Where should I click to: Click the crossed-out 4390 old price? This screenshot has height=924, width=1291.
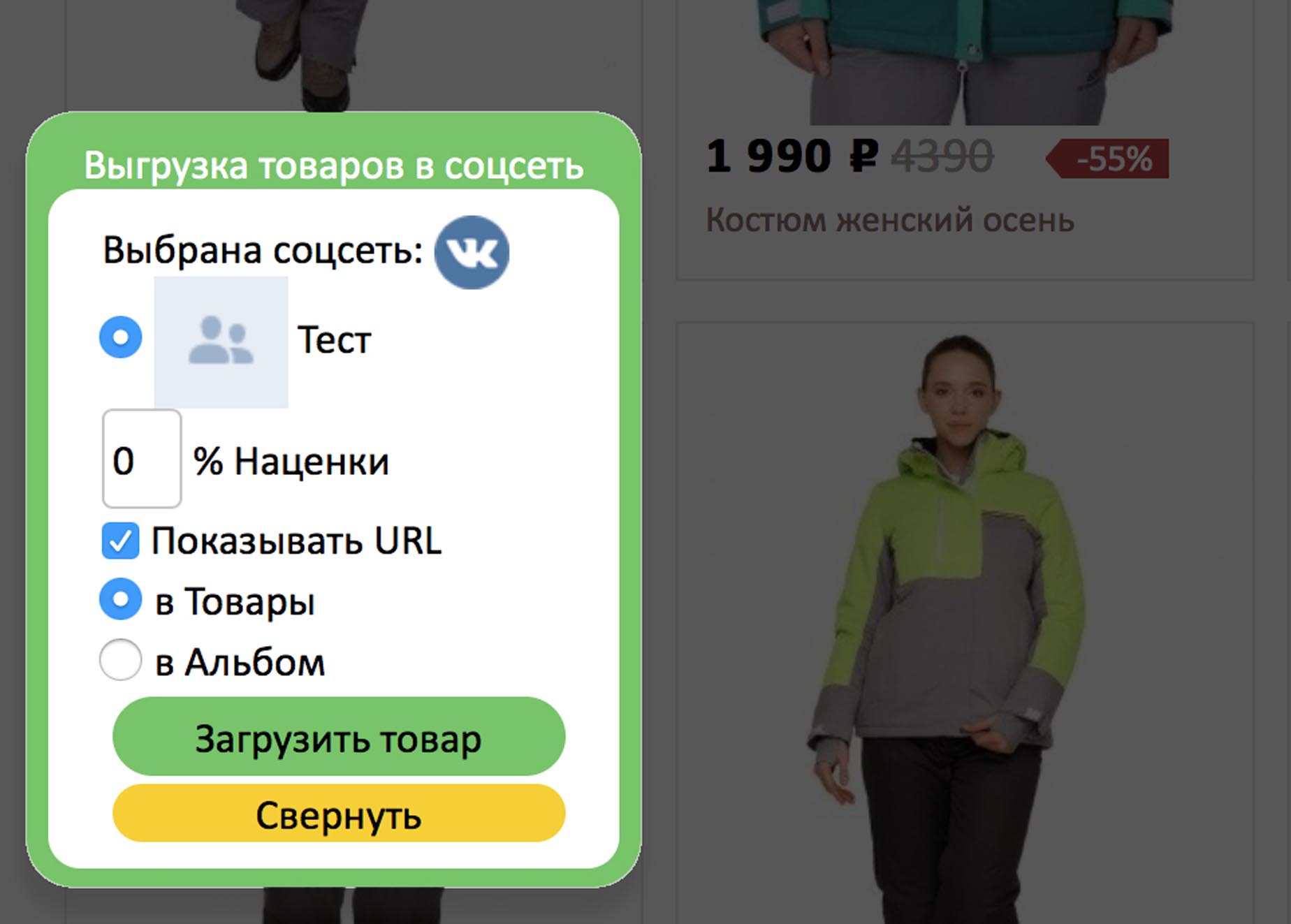[942, 156]
